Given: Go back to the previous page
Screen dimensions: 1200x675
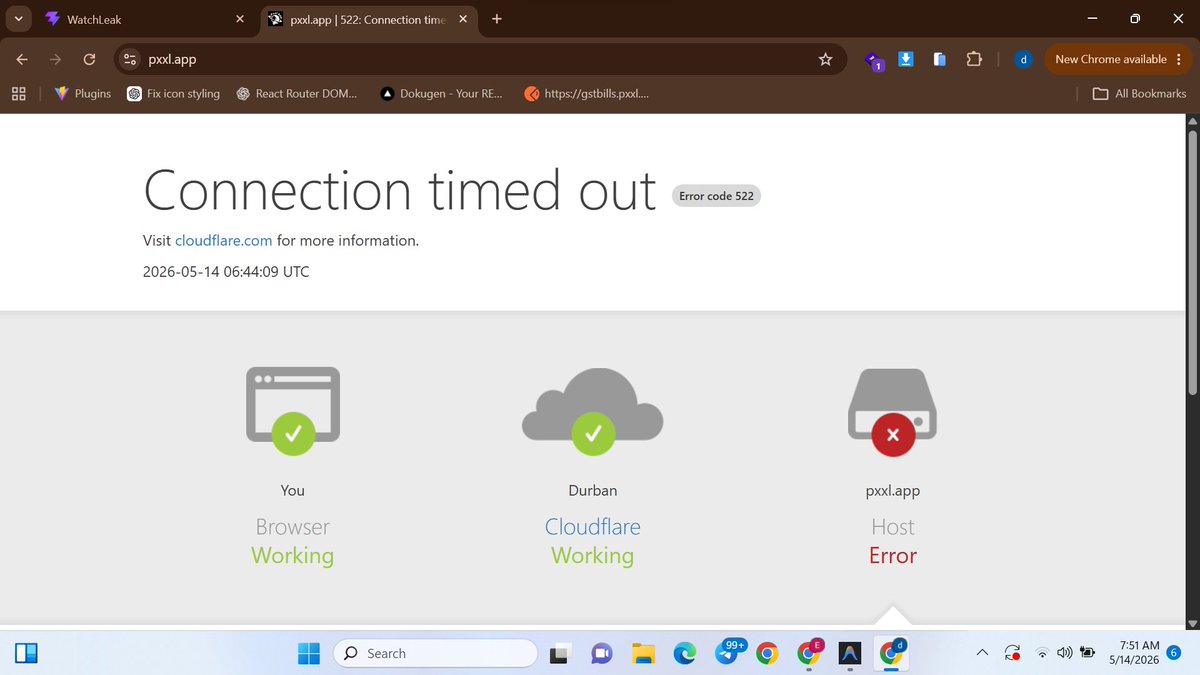Looking at the screenshot, I should pos(21,60).
